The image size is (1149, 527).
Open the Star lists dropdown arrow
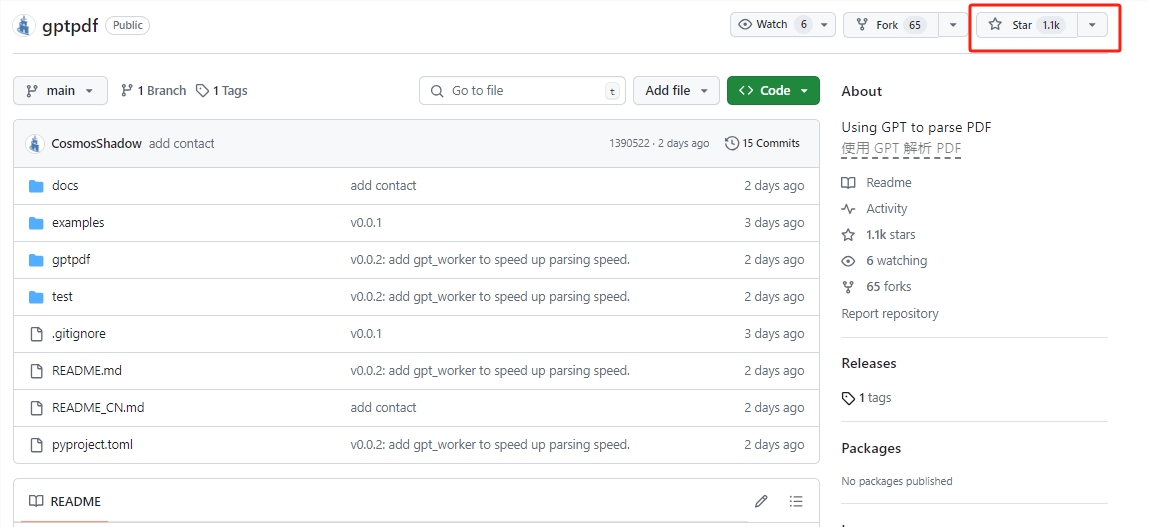[1093, 25]
